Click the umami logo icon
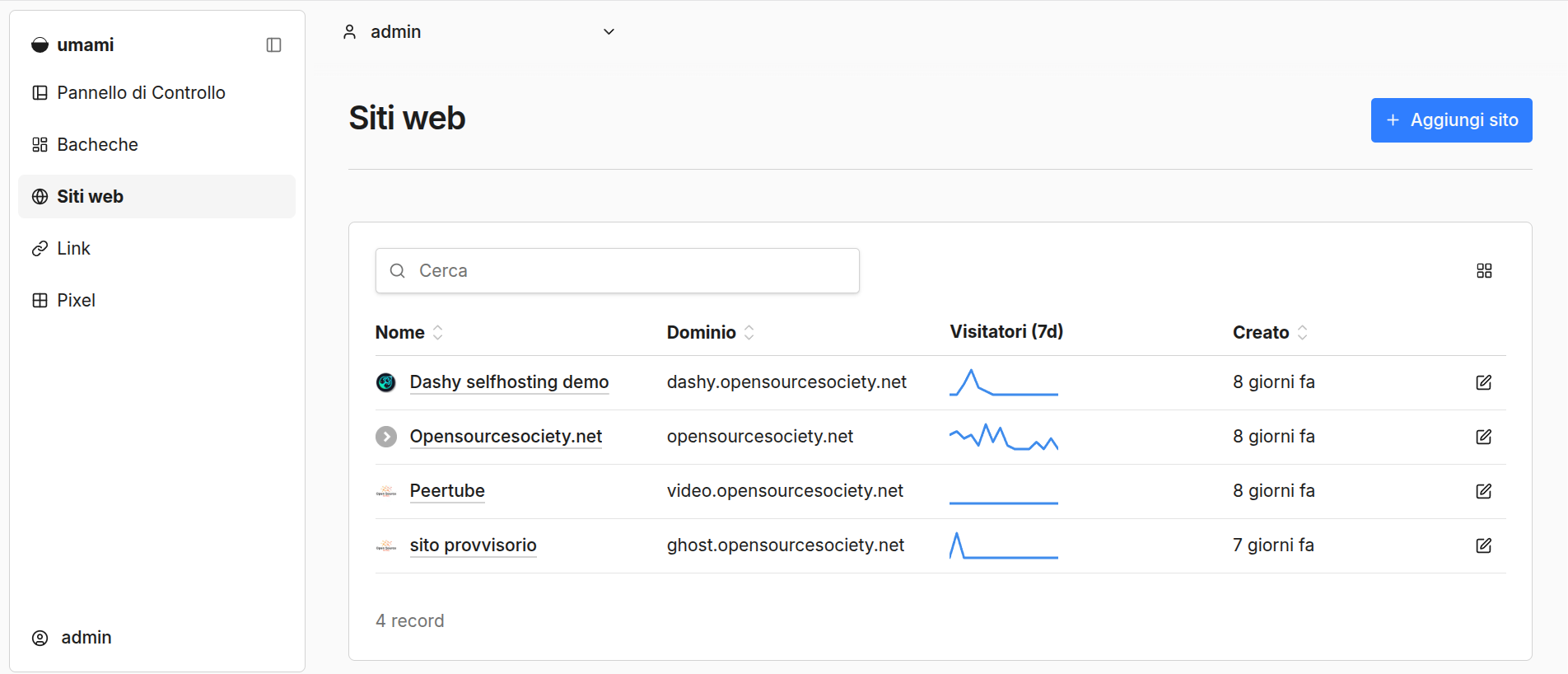Viewport: 1568px width, 674px height. [x=40, y=44]
